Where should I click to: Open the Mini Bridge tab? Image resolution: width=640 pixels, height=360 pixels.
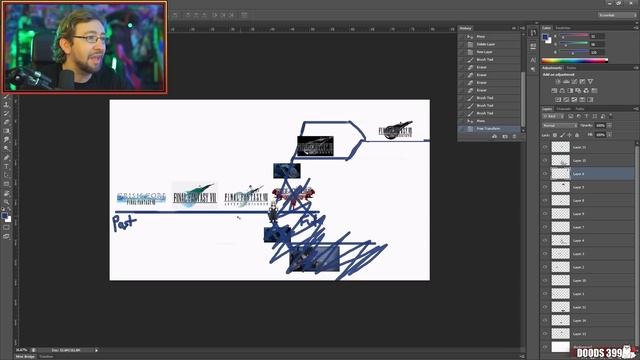(x=25, y=357)
